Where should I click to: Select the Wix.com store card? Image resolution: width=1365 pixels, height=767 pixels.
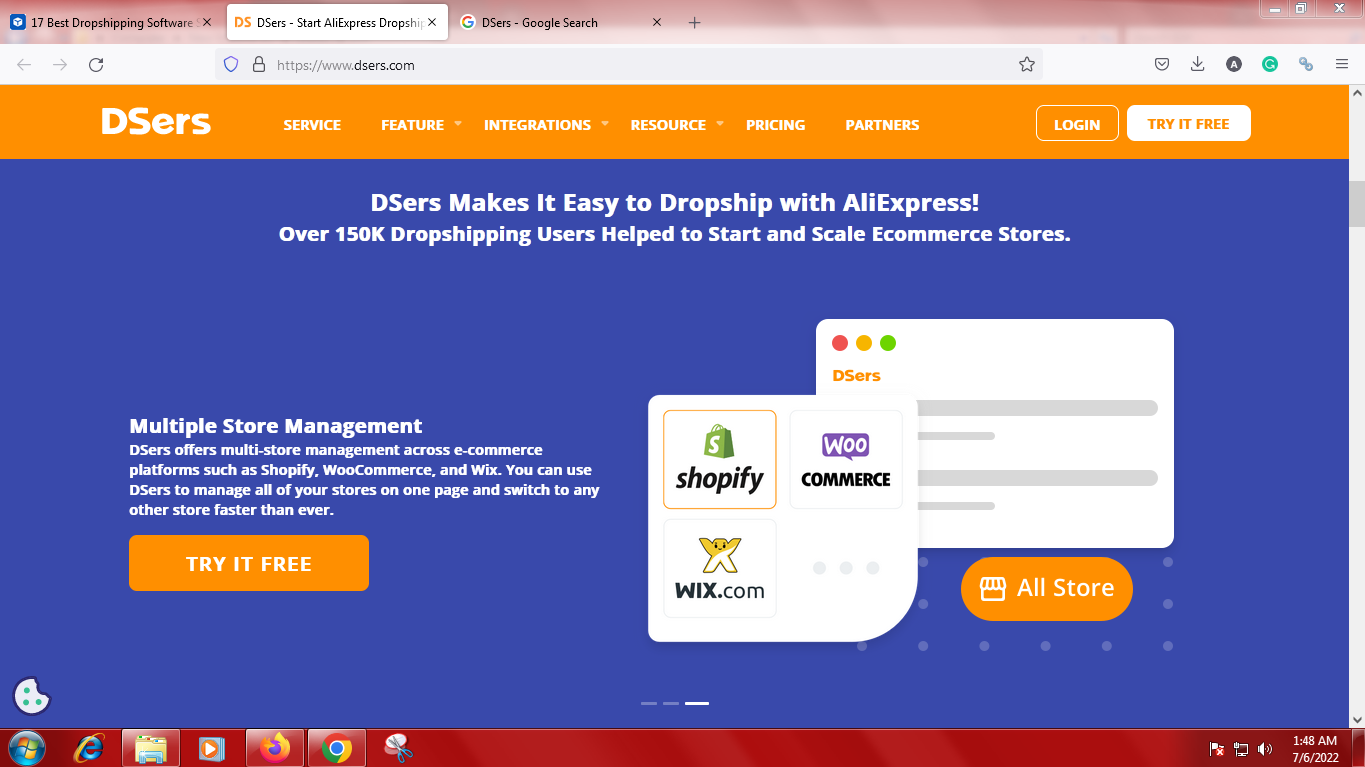pos(720,568)
